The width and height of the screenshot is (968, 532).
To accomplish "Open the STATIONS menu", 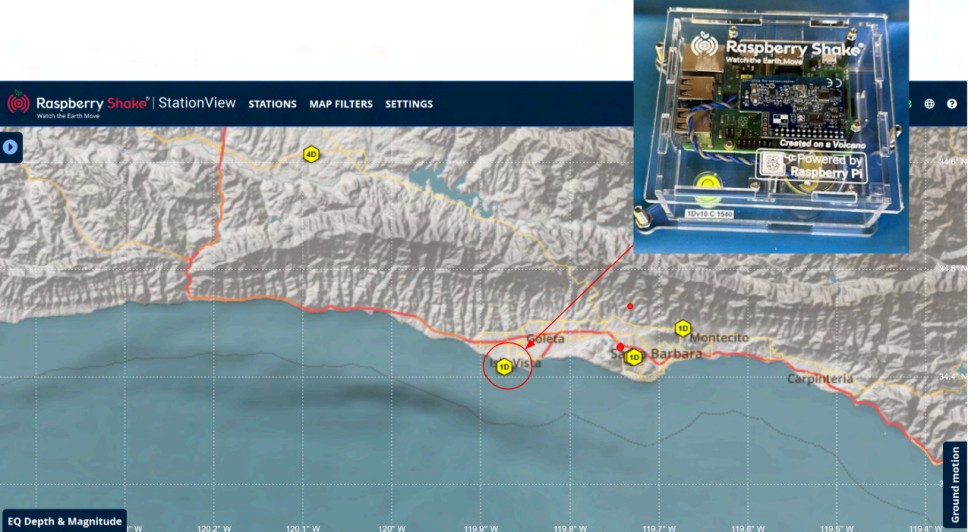I will click(272, 104).
